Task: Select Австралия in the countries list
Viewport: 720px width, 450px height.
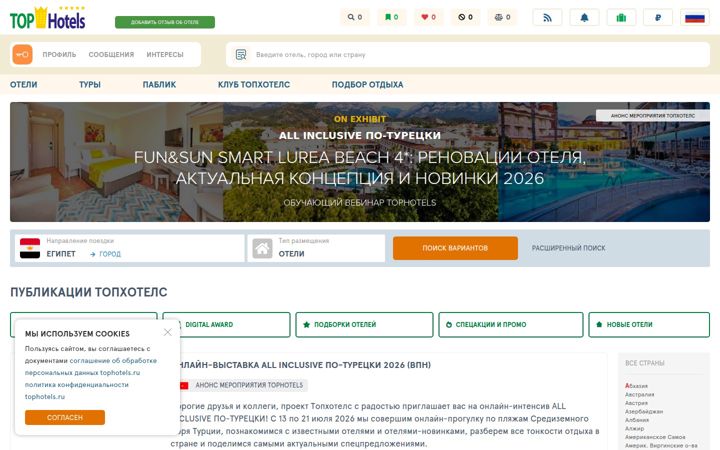Action: pos(640,394)
